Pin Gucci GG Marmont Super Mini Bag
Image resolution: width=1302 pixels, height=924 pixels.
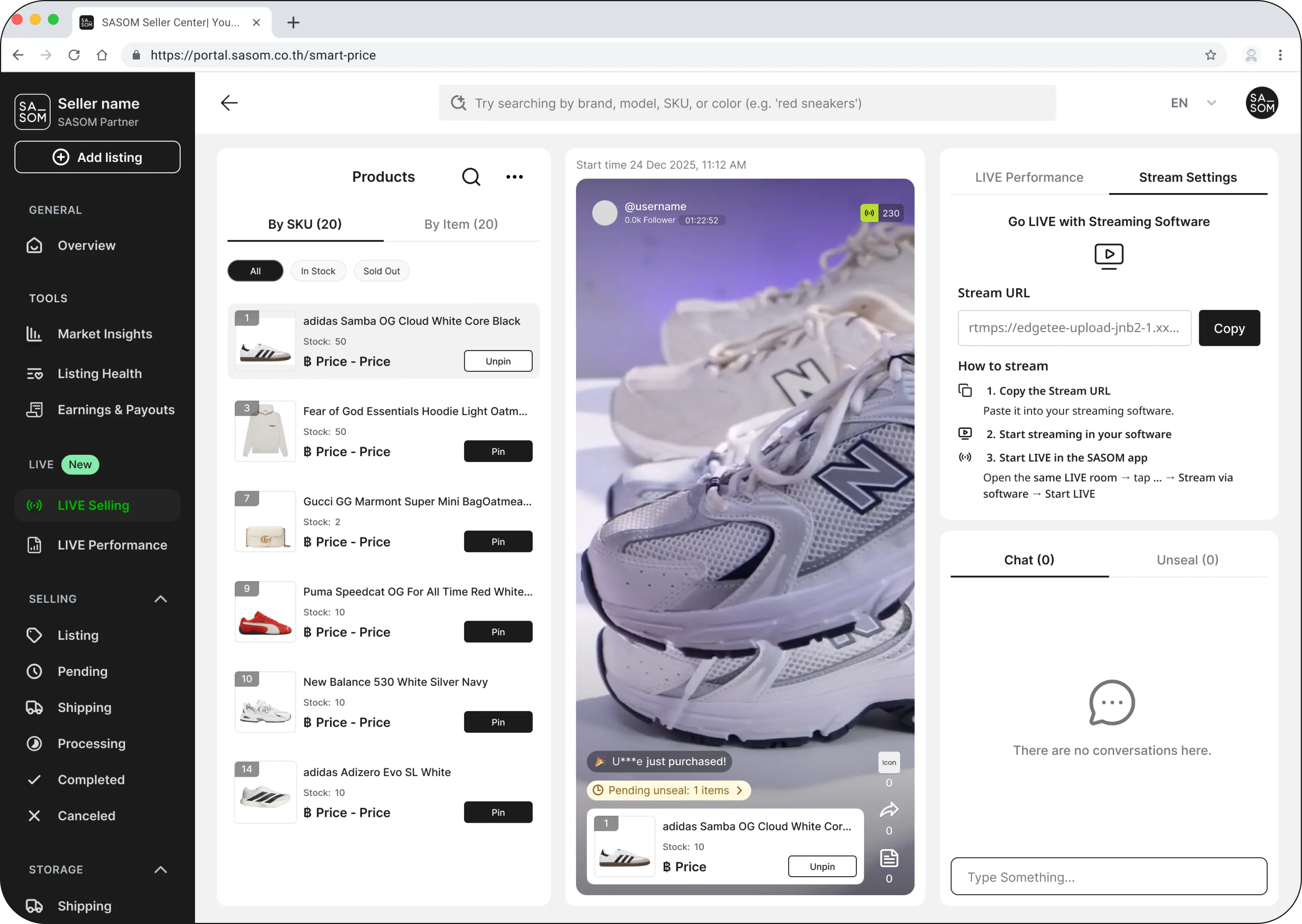point(498,542)
